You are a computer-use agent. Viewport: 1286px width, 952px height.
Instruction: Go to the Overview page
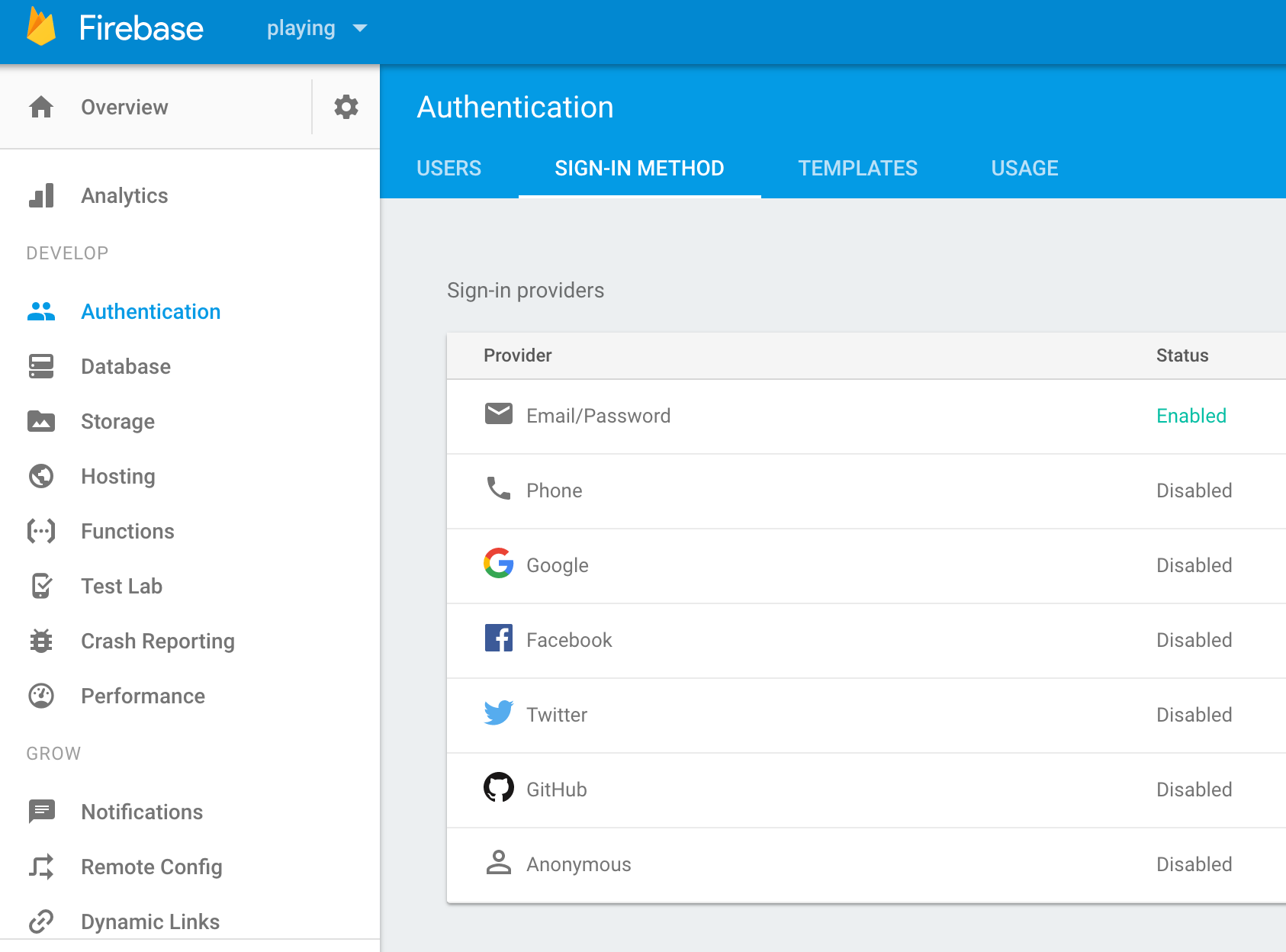coord(124,107)
